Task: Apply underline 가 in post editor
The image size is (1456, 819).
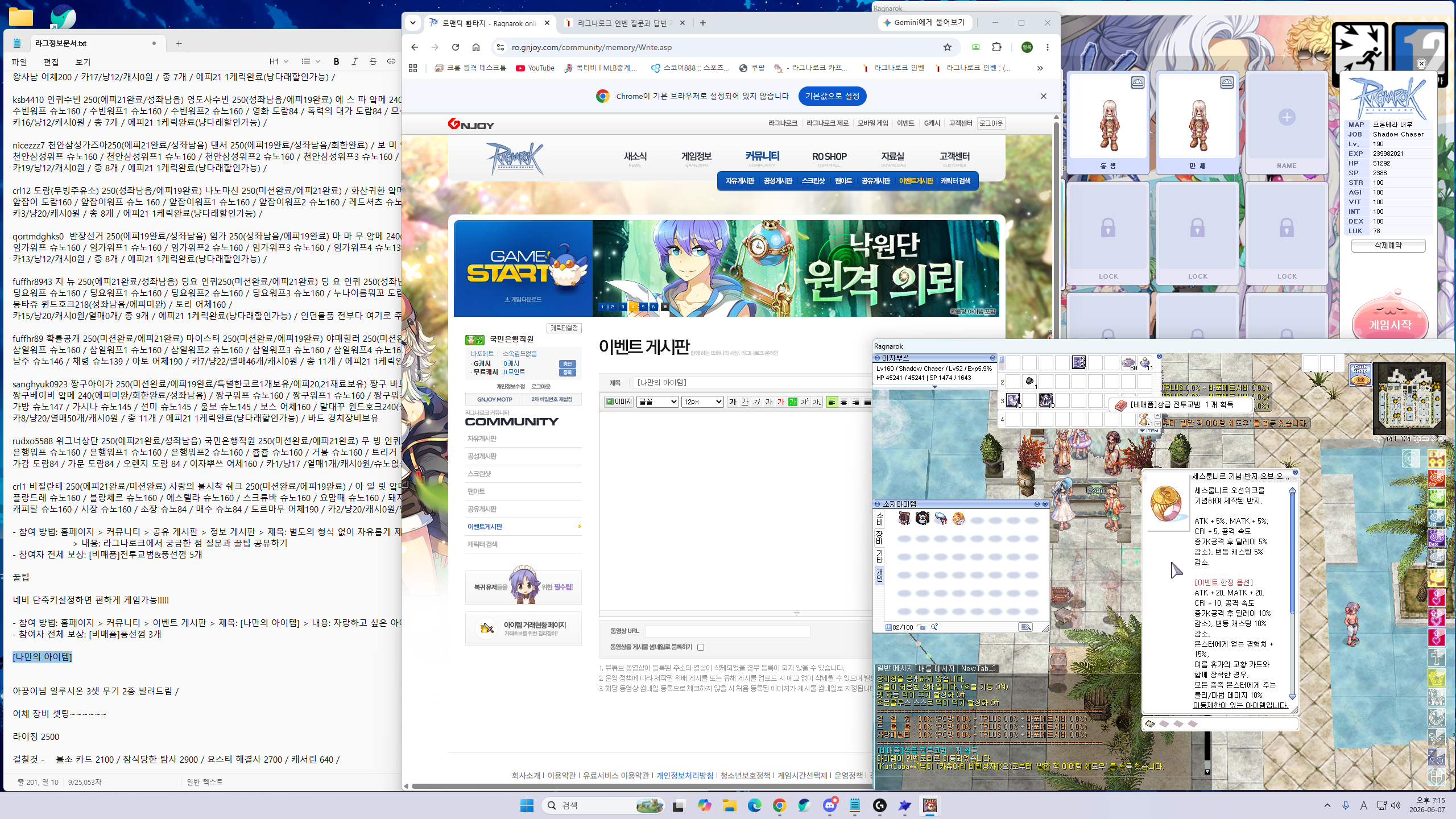Action: pyautogui.click(x=745, y=402)
